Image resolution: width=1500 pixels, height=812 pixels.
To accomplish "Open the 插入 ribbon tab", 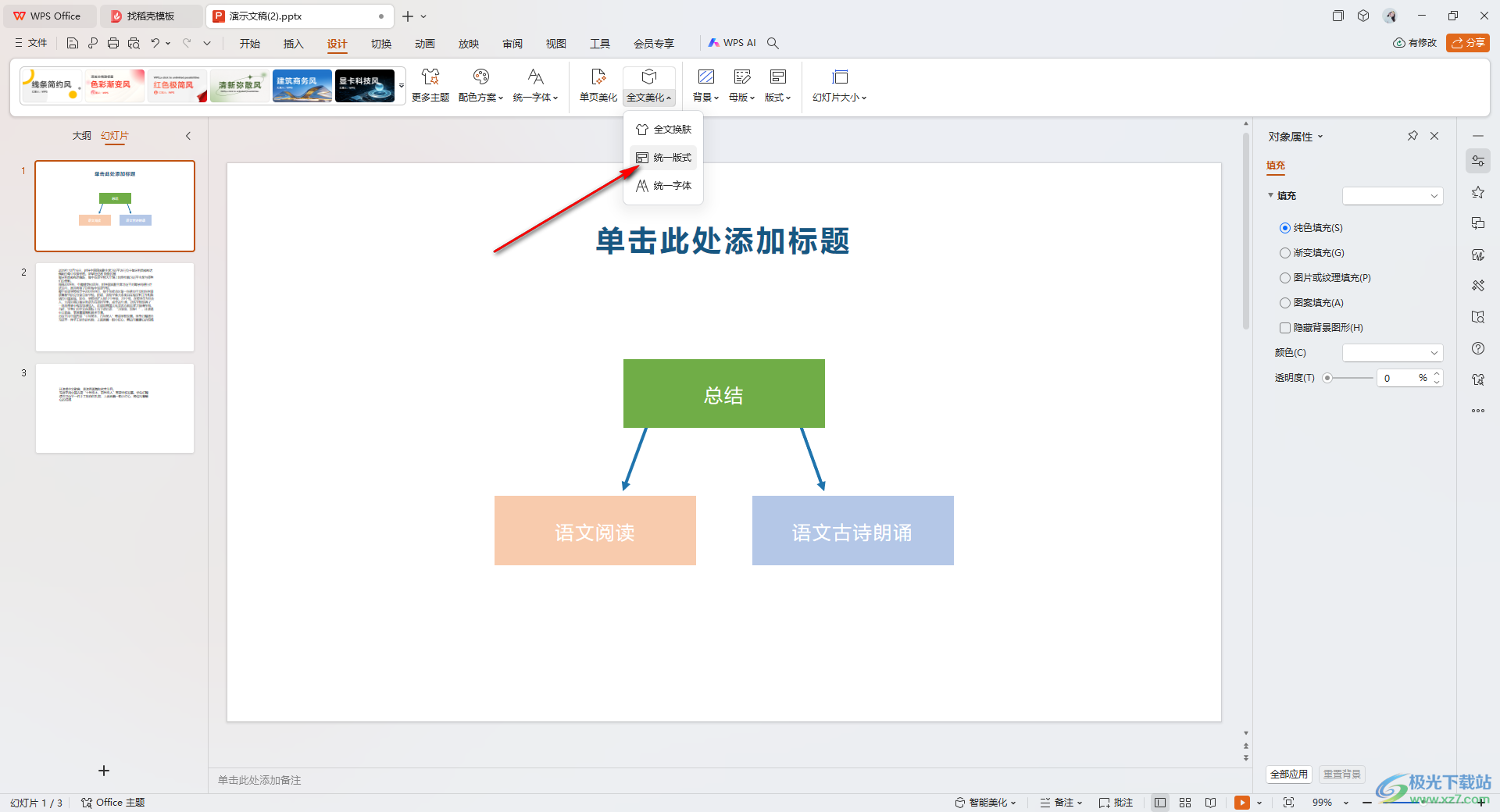I will pyautogui.click(x=294, y=44).
